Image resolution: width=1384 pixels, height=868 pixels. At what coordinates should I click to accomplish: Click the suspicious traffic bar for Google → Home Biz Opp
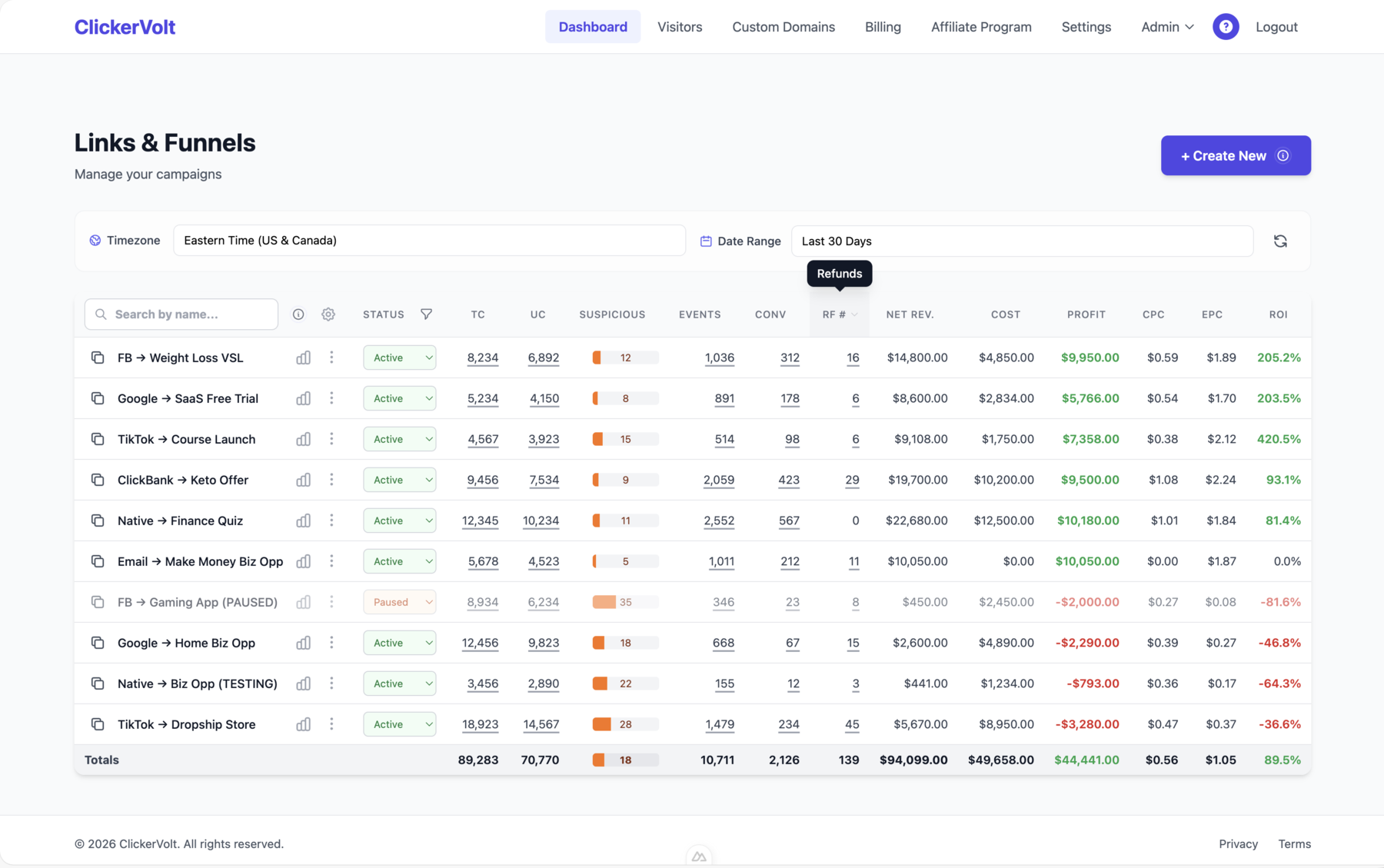pos(624,643)
